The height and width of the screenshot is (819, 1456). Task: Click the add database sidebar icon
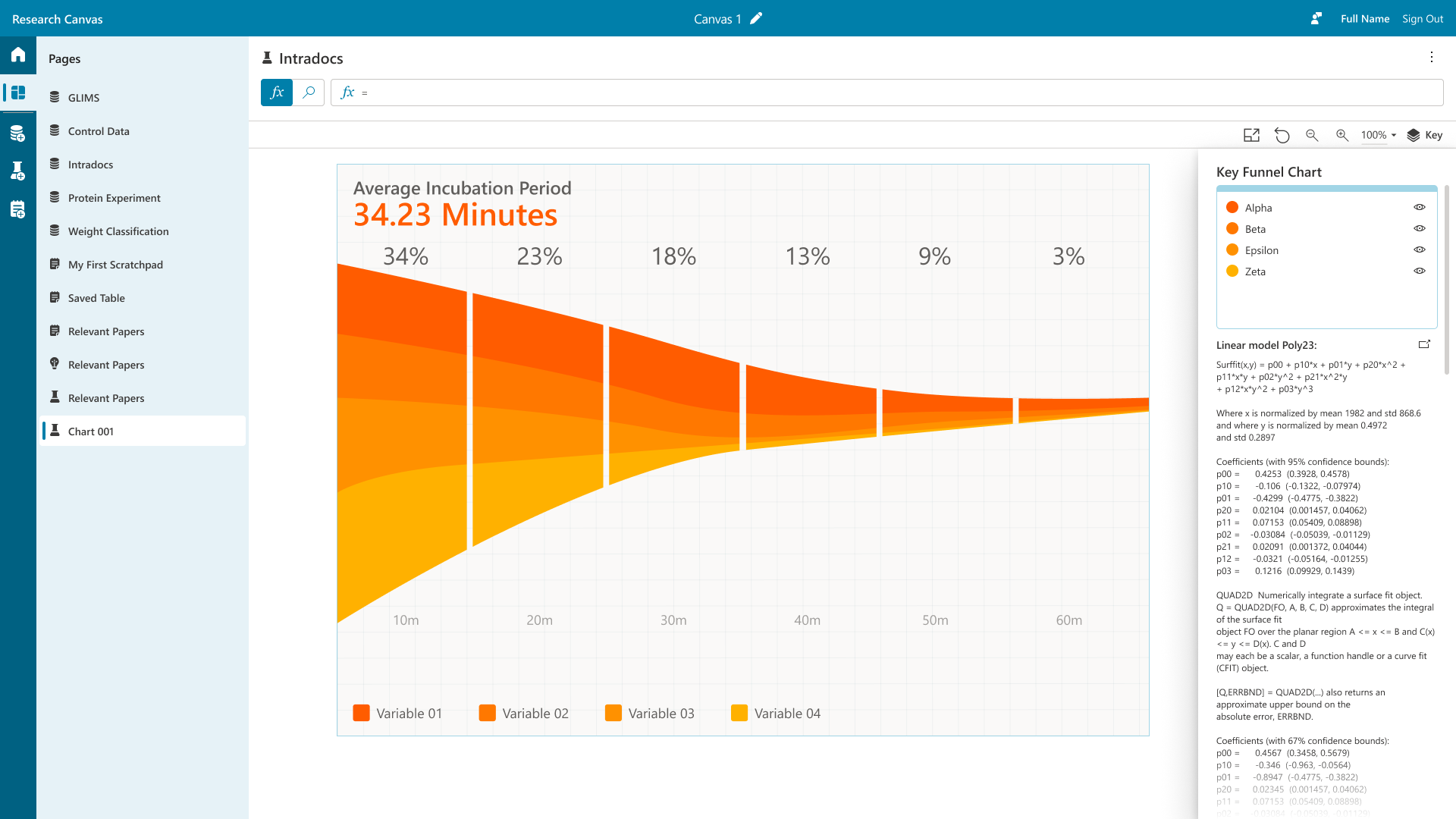(x=18, y=134)
